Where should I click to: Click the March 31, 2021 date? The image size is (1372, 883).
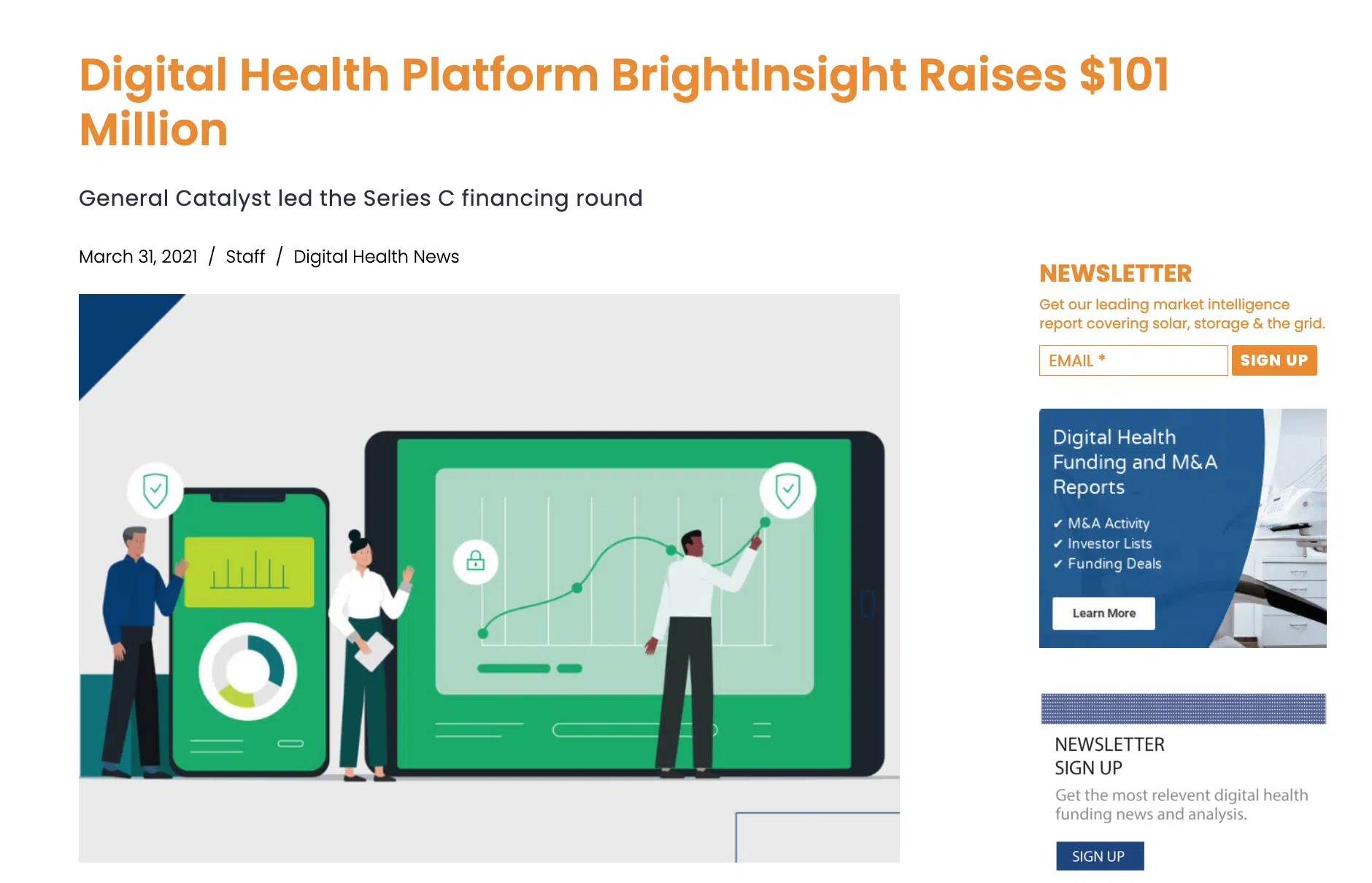[x=138, y=257]
